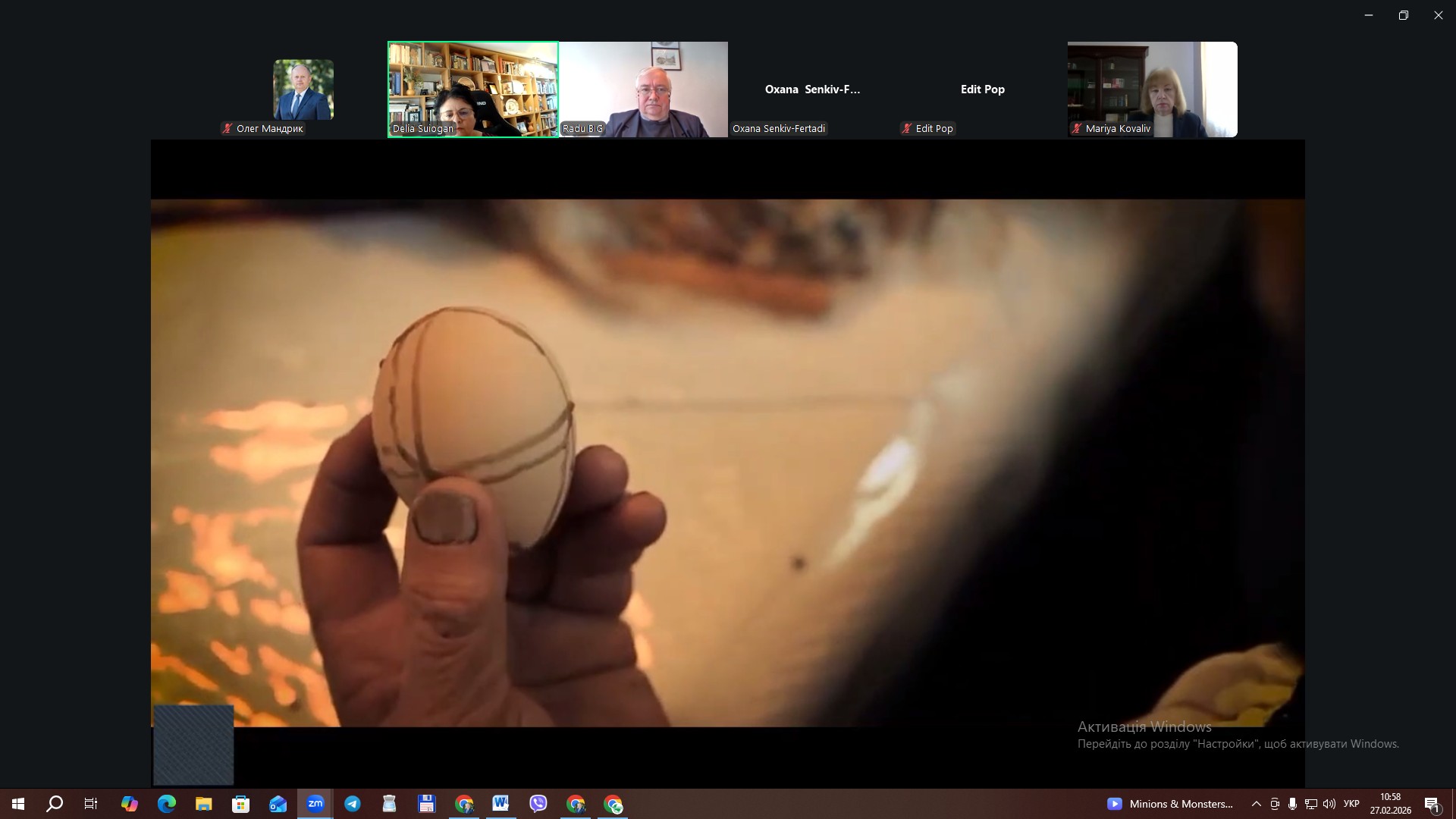Click the system tray microphone icon
The width and height of the screenshot is (1456, 819).
coord(1292,804)
